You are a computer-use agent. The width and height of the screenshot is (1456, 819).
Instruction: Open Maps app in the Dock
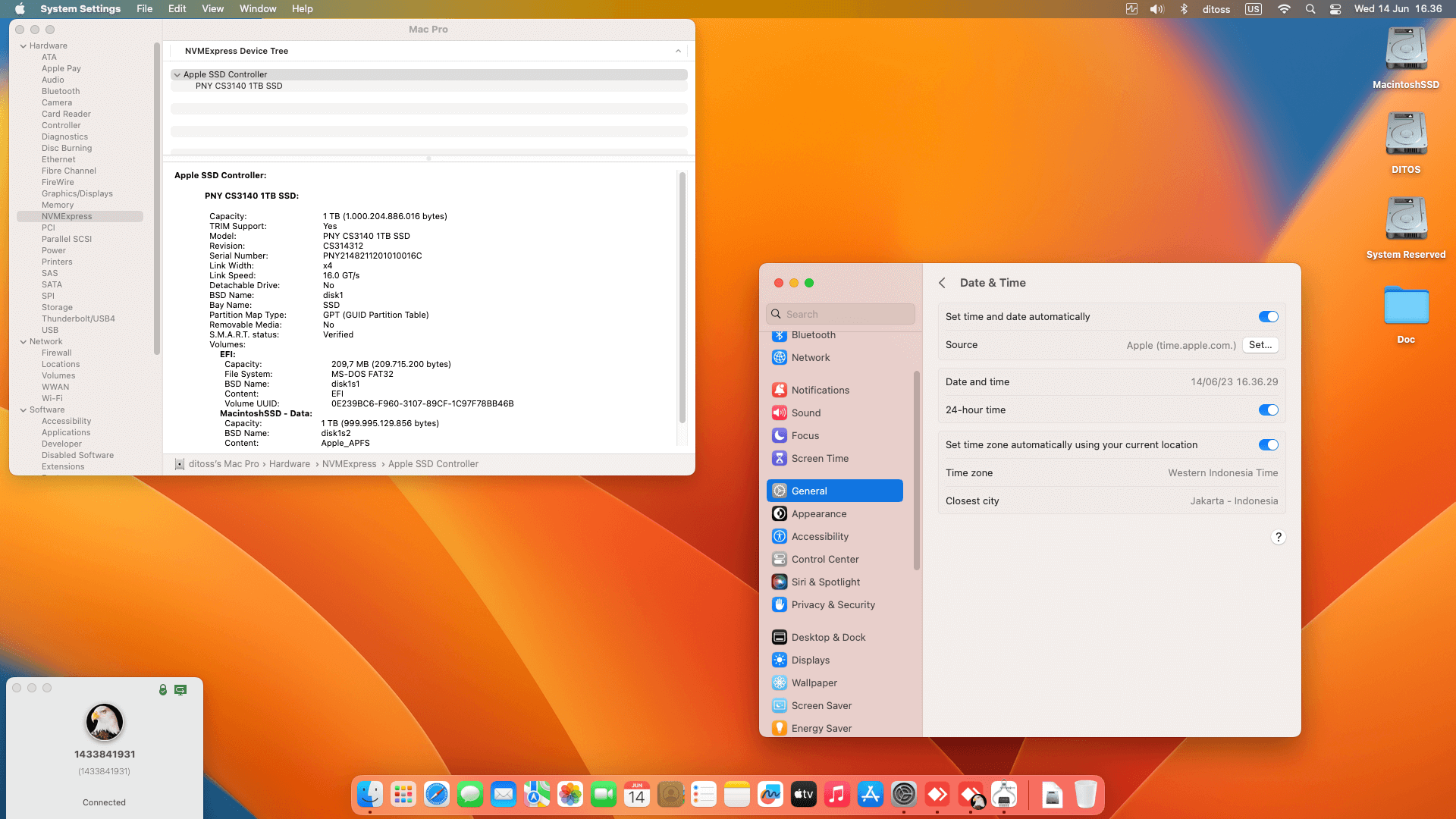pyautogui.click(x=537, y=795)
